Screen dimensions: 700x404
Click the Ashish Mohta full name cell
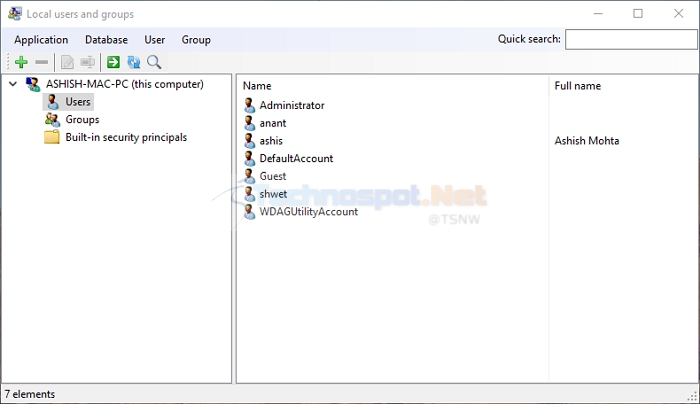coord(587,141)
